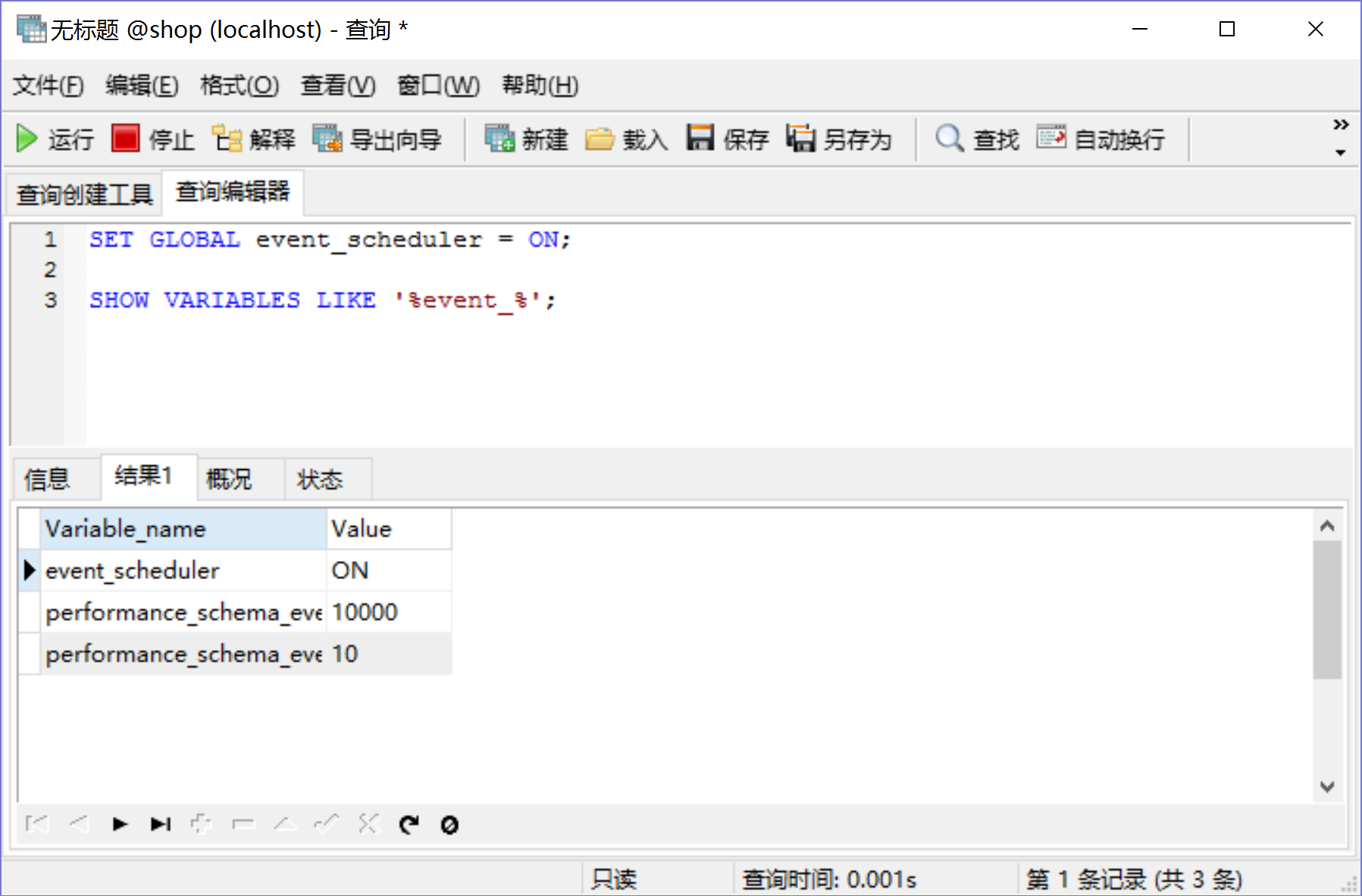Viewport: 1362px width, 896px height.
Task: Open the 文件(F) menu
Action: coord(48,85)
